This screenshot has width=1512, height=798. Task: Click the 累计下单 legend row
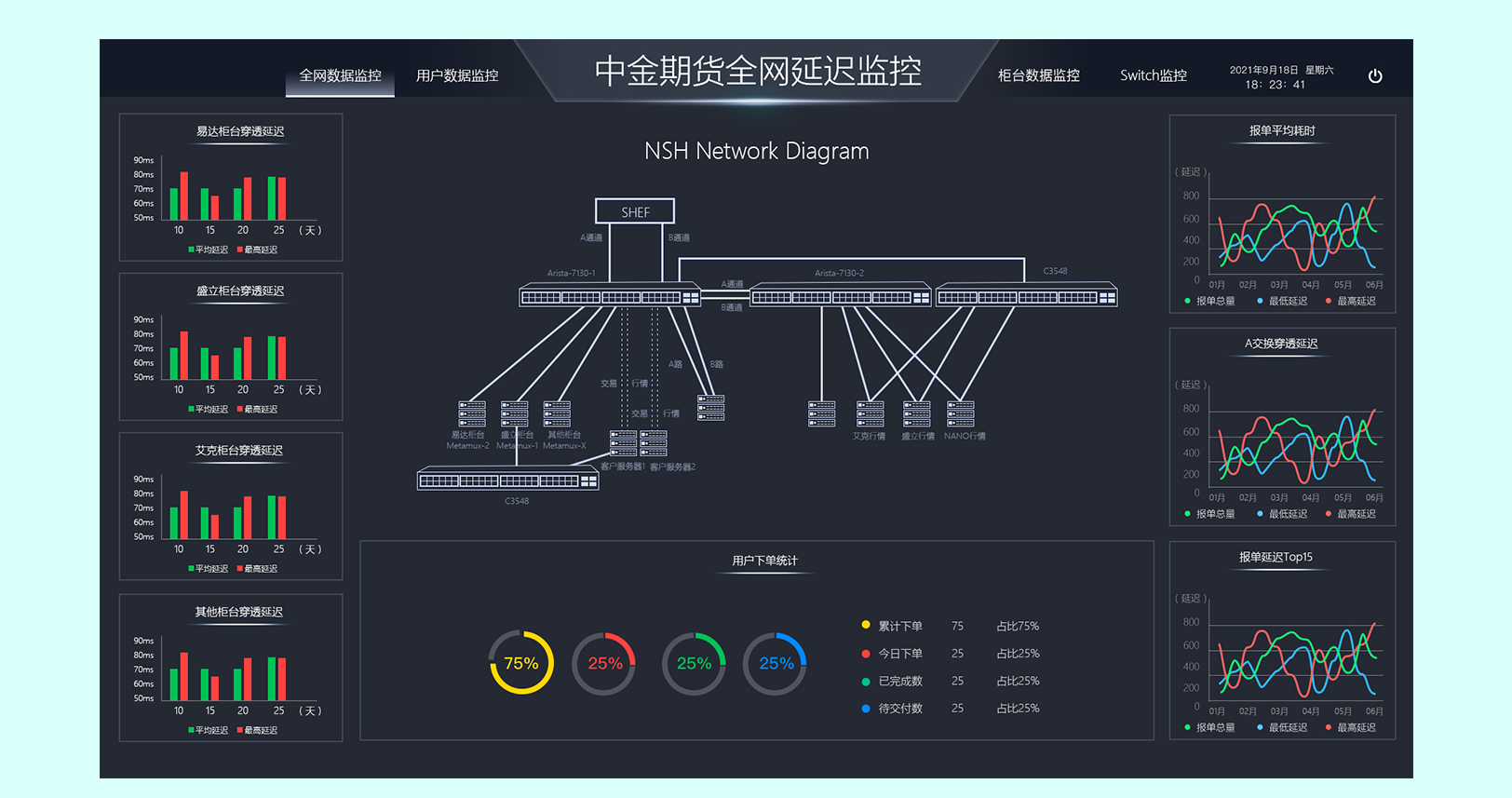pos(951,626)
